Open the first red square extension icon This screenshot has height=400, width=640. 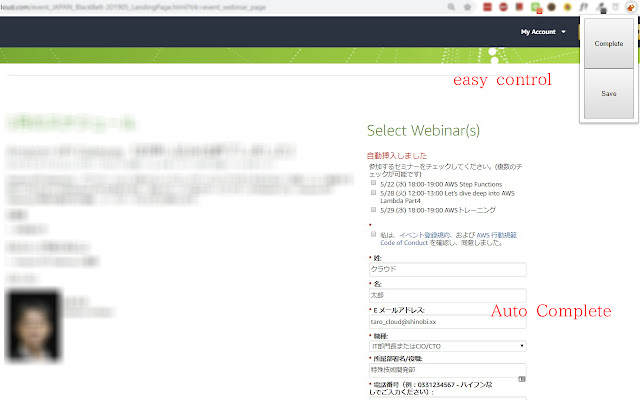[x=487, y=7]
